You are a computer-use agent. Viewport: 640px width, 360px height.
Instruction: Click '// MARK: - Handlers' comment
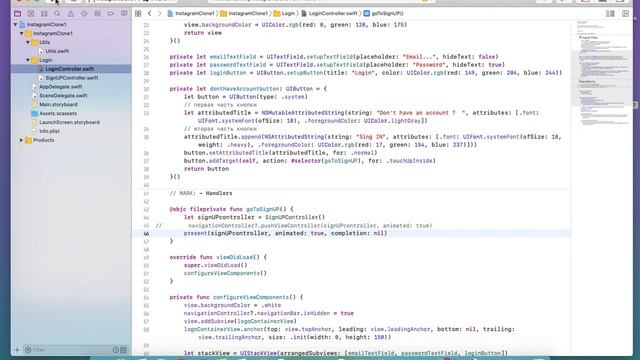[x=200, y=193]
